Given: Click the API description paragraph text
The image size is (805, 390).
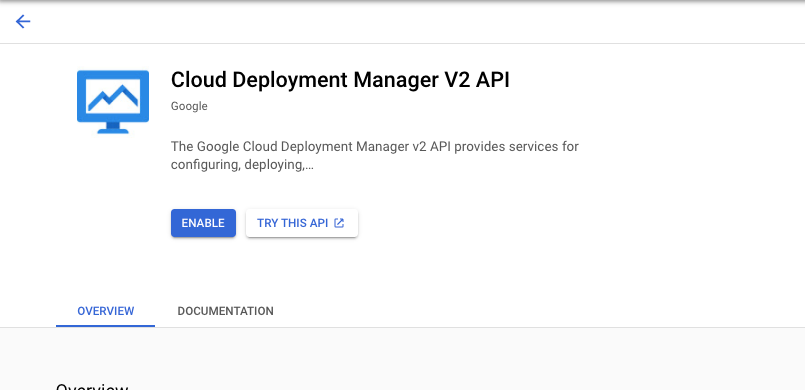Looking at the screenshot, I should coord(375,155).
